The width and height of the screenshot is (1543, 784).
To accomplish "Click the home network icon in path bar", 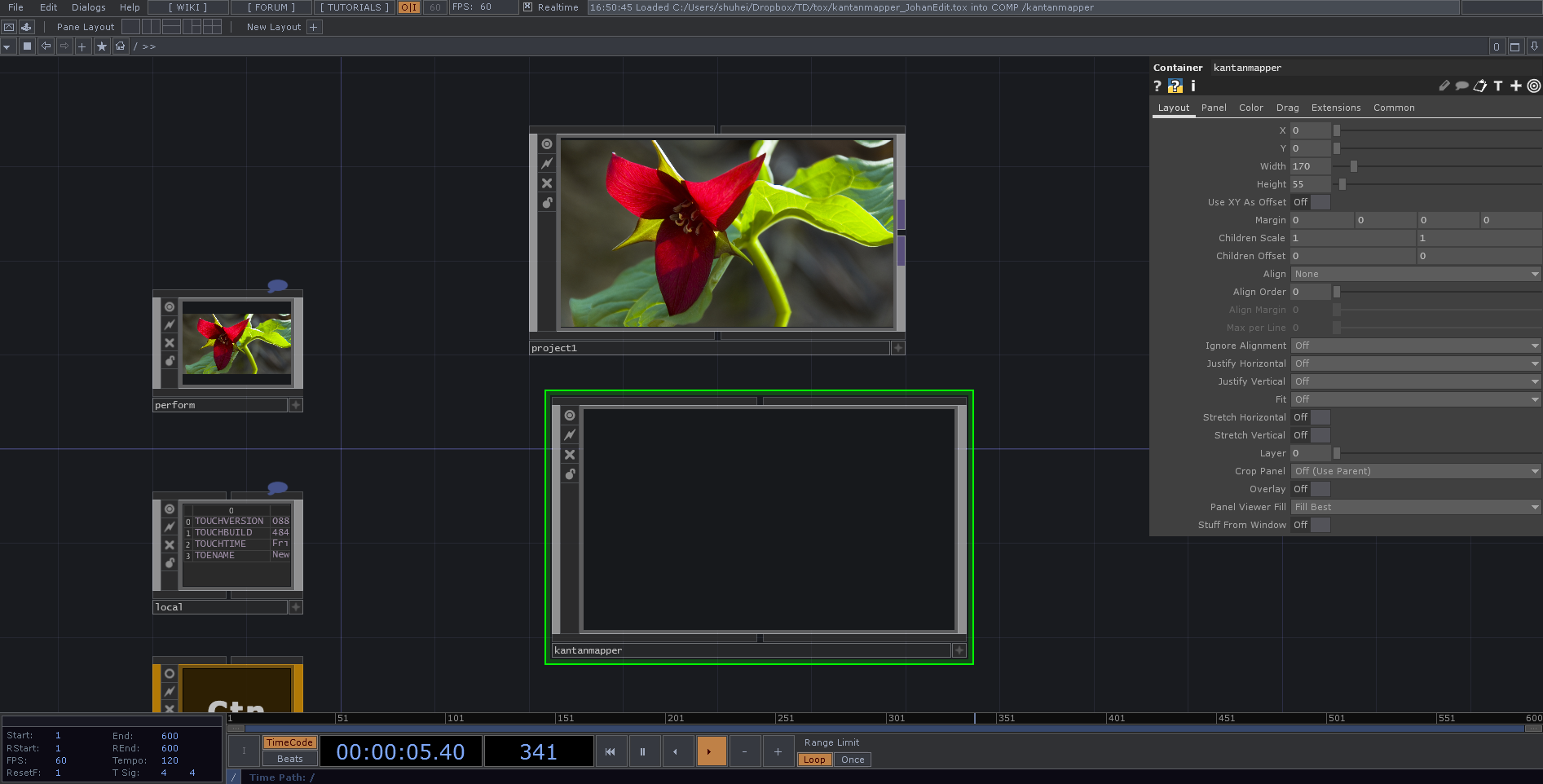I will pos(121,46).
